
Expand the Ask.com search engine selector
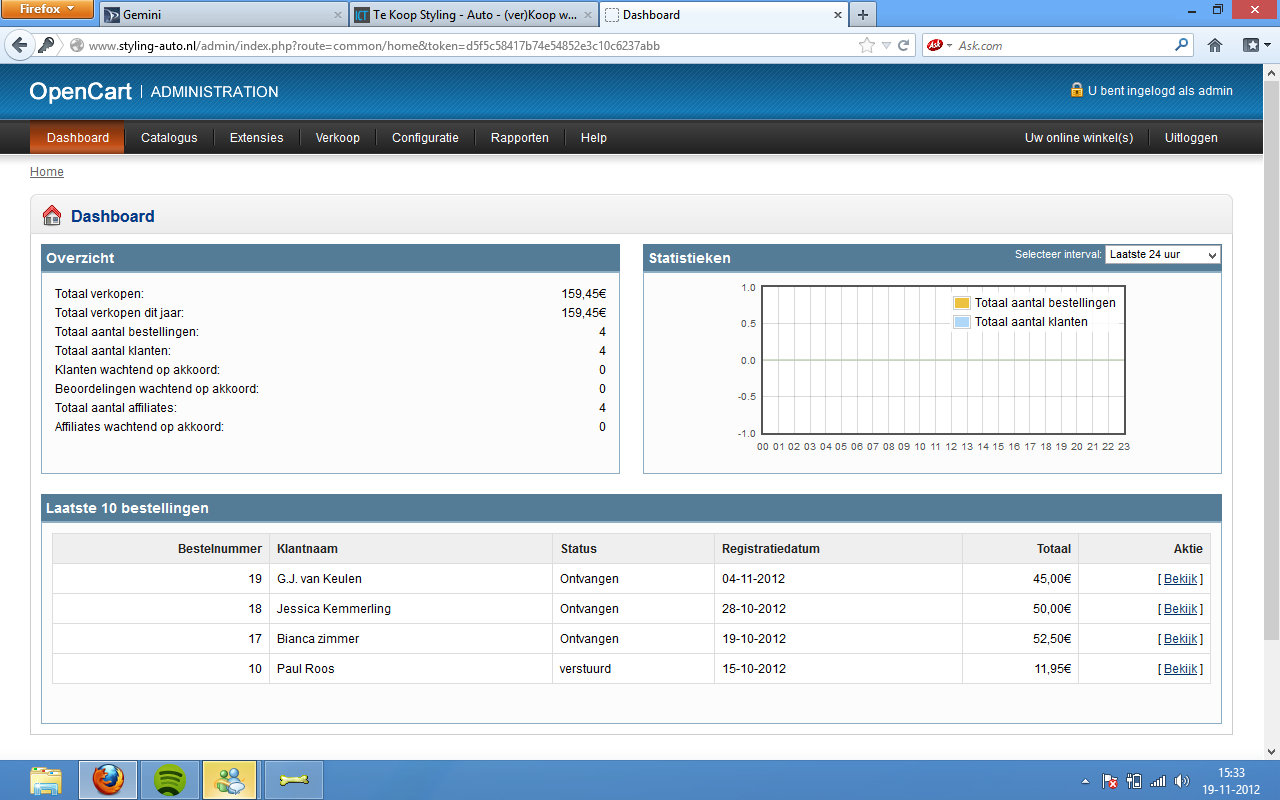coord(938,45)
